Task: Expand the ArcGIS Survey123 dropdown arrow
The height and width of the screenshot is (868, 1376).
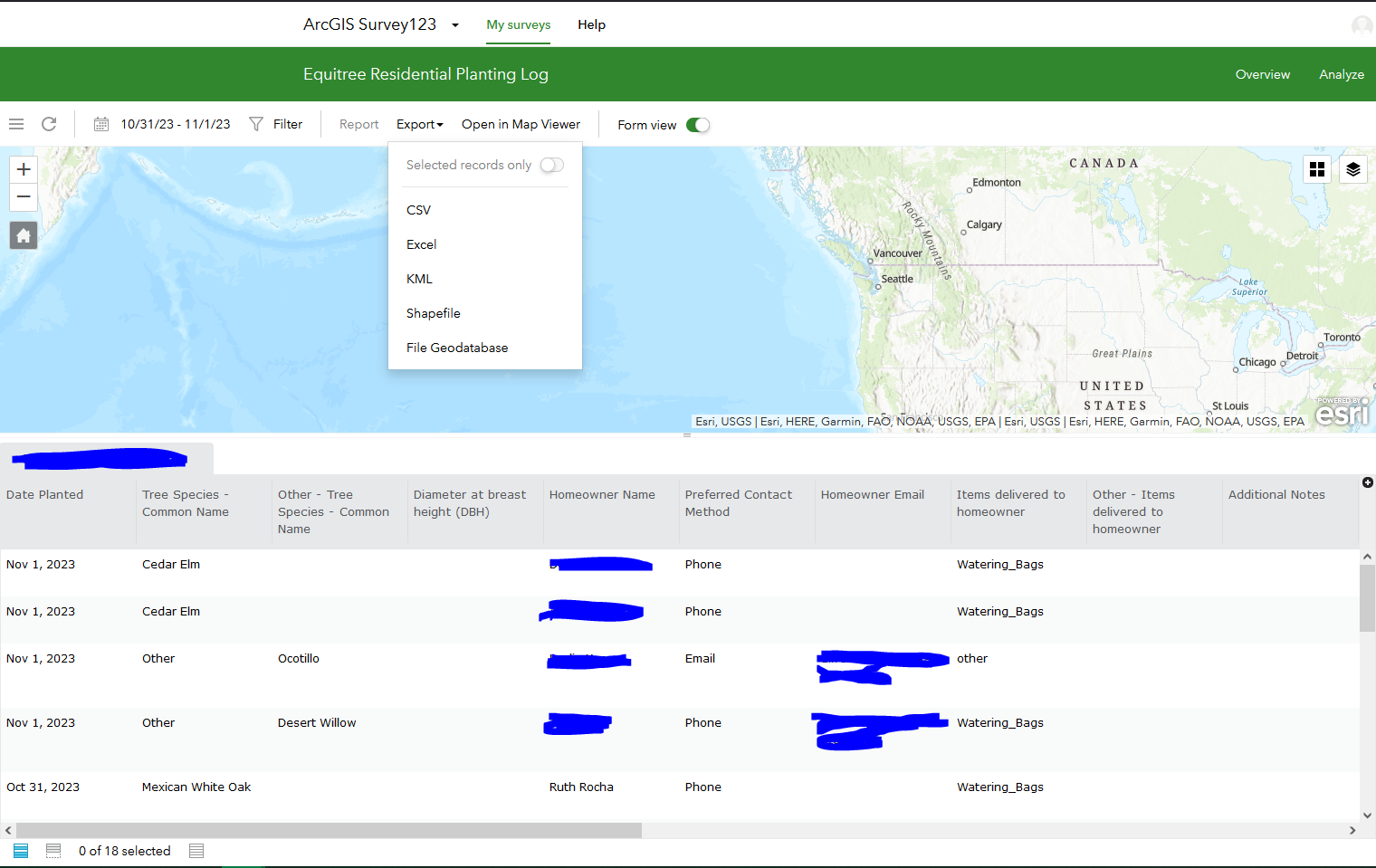Action: point(455,25)
